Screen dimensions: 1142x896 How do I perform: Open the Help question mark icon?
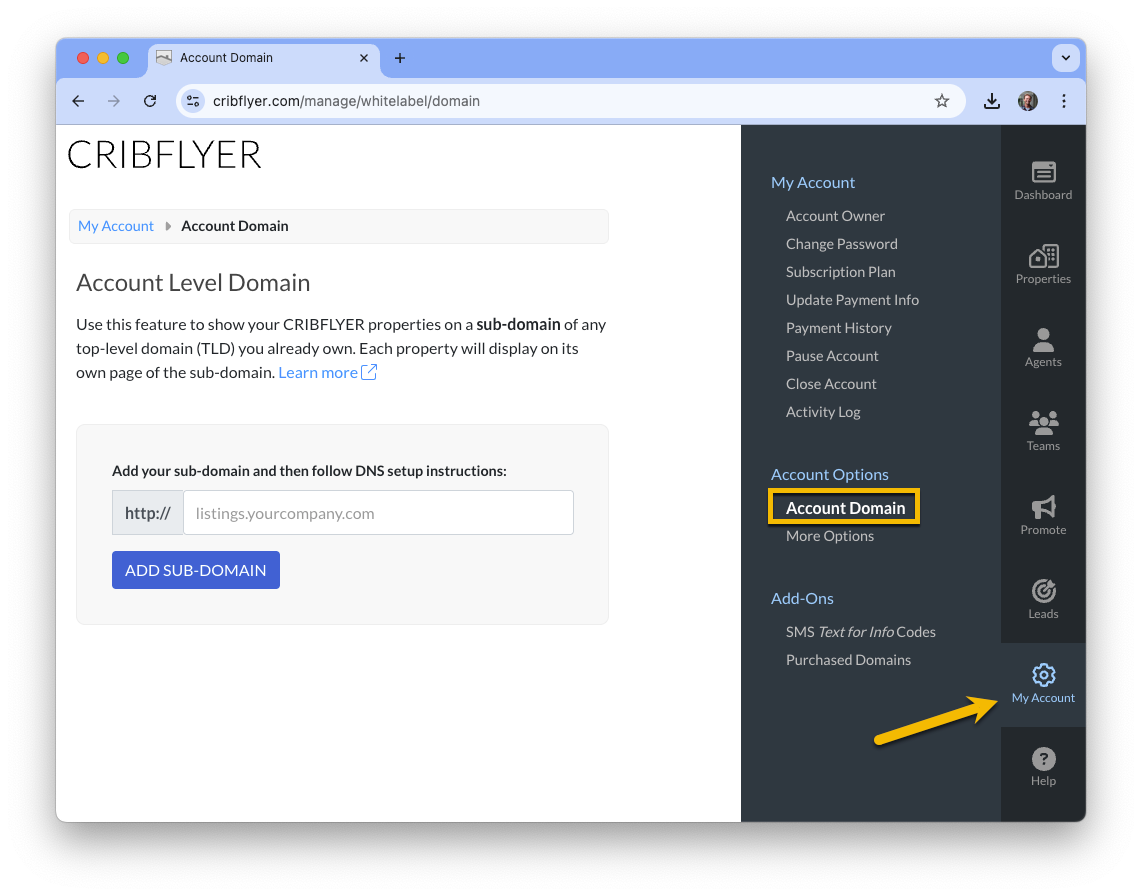pos(1043,759)
